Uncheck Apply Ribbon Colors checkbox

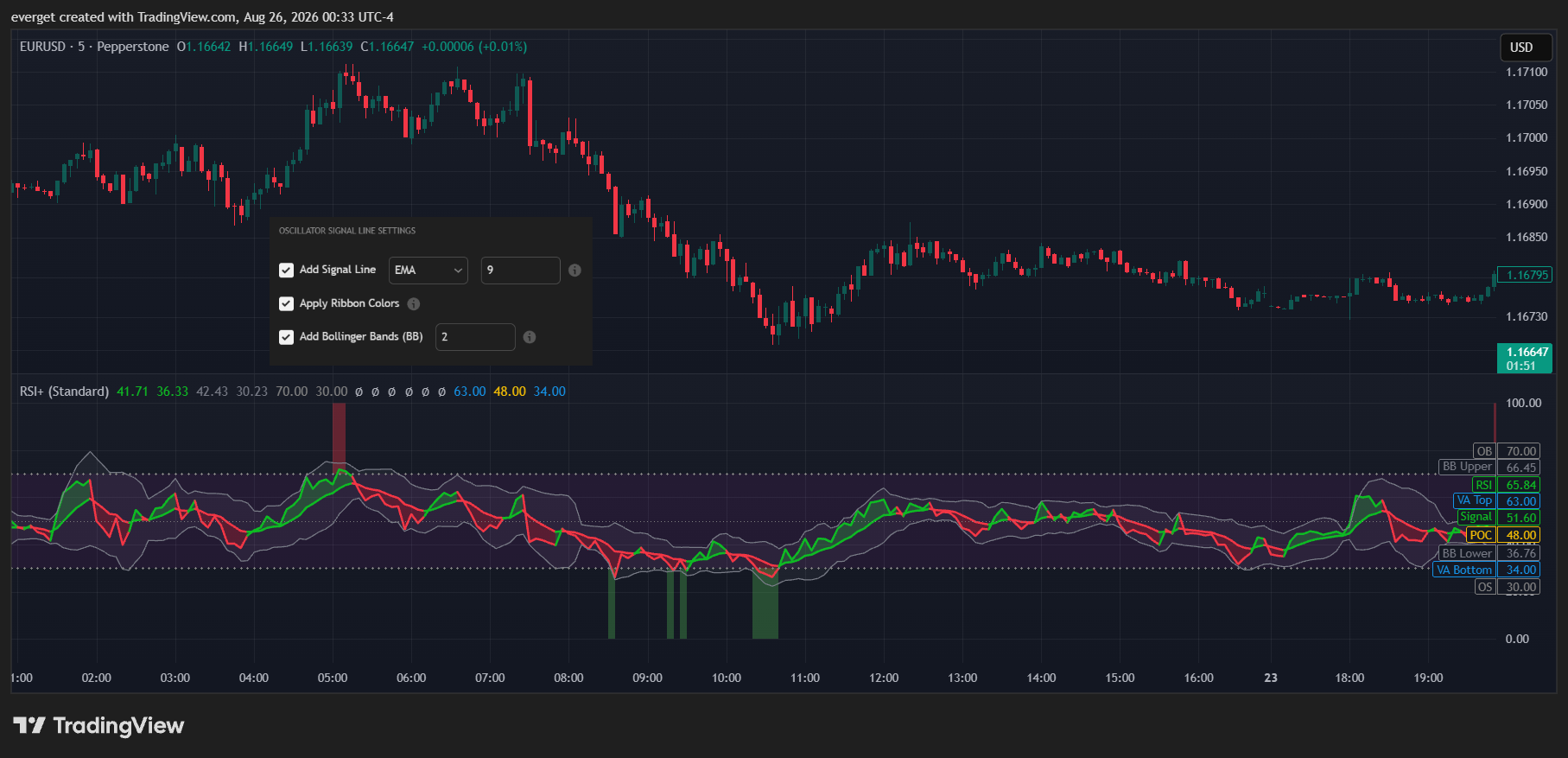click(286, 303)
